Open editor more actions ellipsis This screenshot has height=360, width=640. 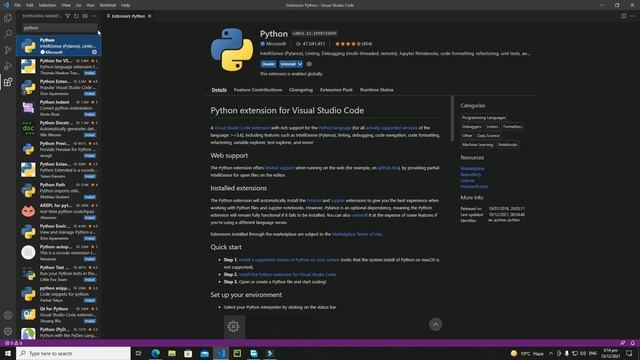click(x=632, y=16)
